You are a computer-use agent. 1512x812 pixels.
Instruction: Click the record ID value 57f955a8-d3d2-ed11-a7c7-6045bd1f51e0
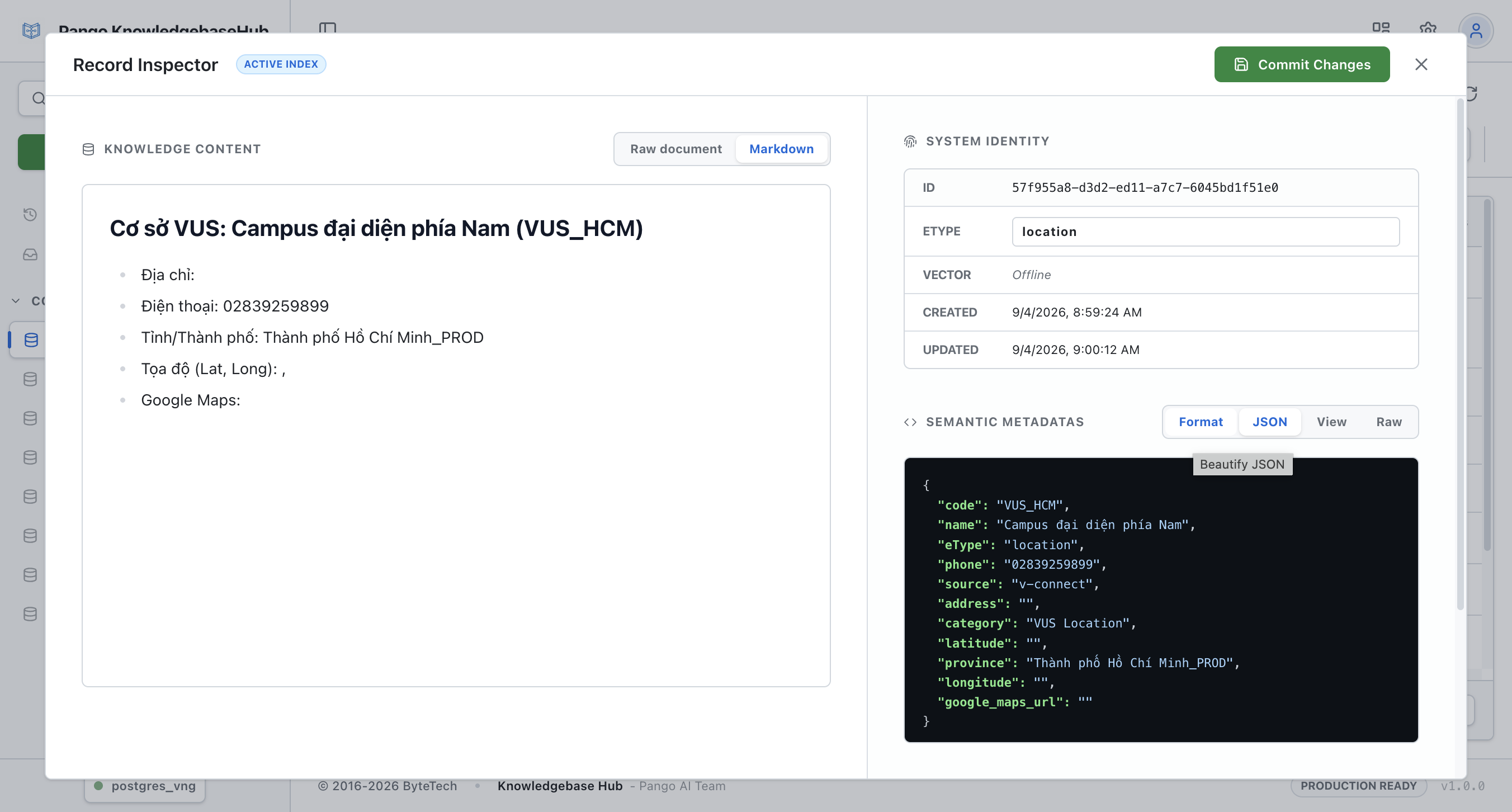click(x=1145, y=187)
